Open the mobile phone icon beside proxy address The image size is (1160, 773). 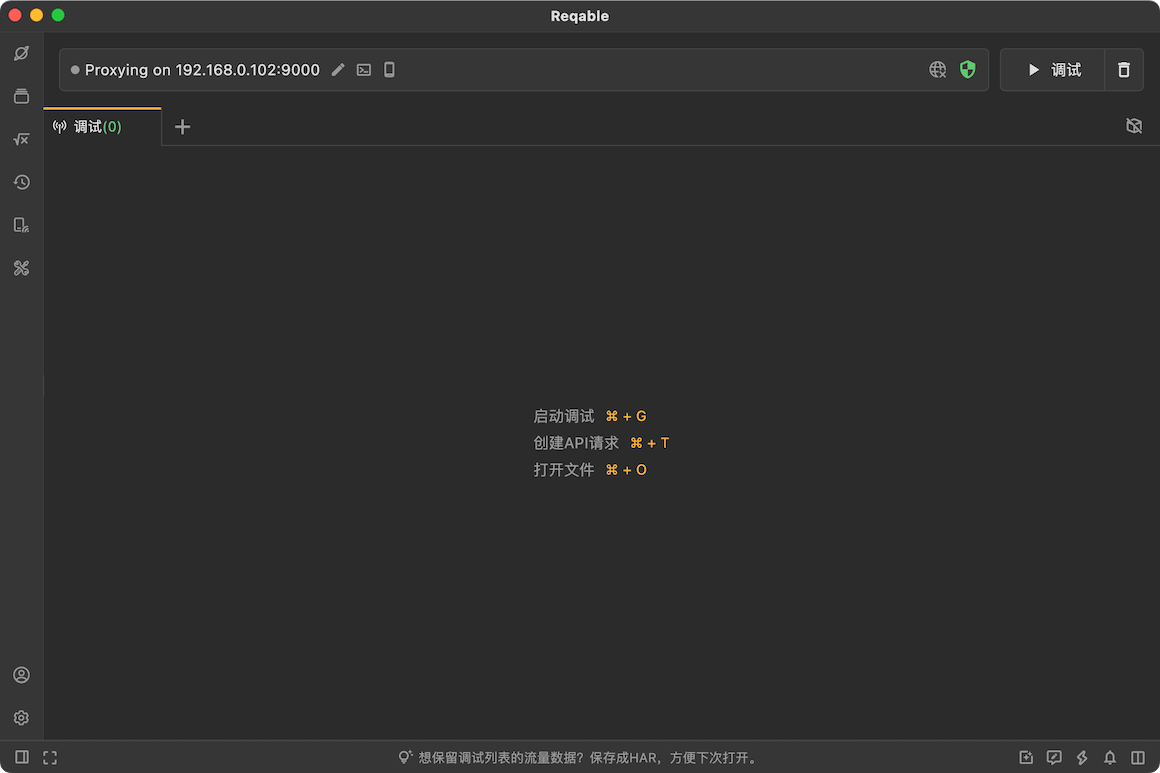389,70
